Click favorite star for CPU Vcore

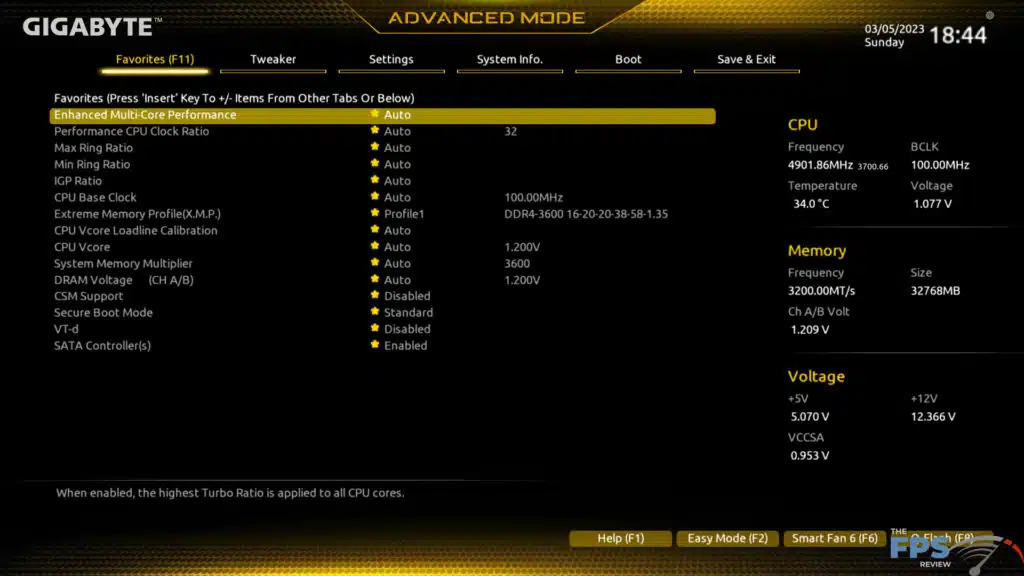point(375,246)
